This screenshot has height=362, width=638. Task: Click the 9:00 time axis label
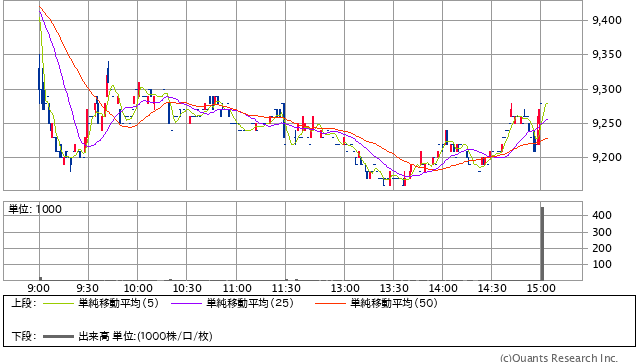tap(39, 288)
